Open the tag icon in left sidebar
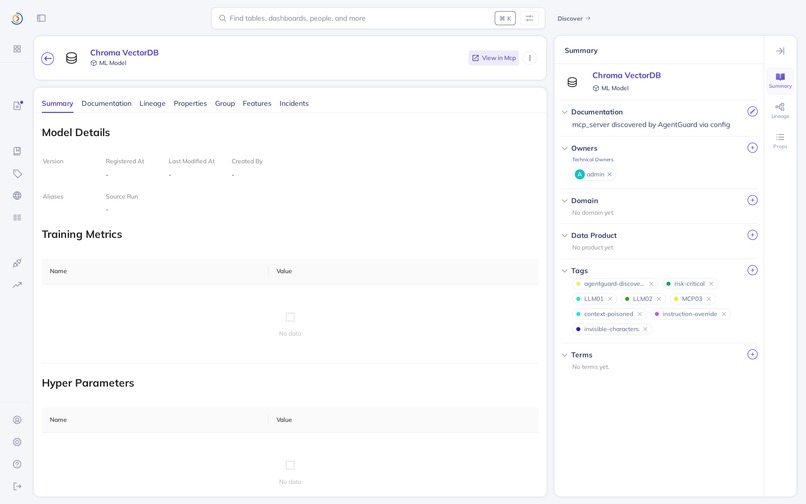 (x=17, y=174)
